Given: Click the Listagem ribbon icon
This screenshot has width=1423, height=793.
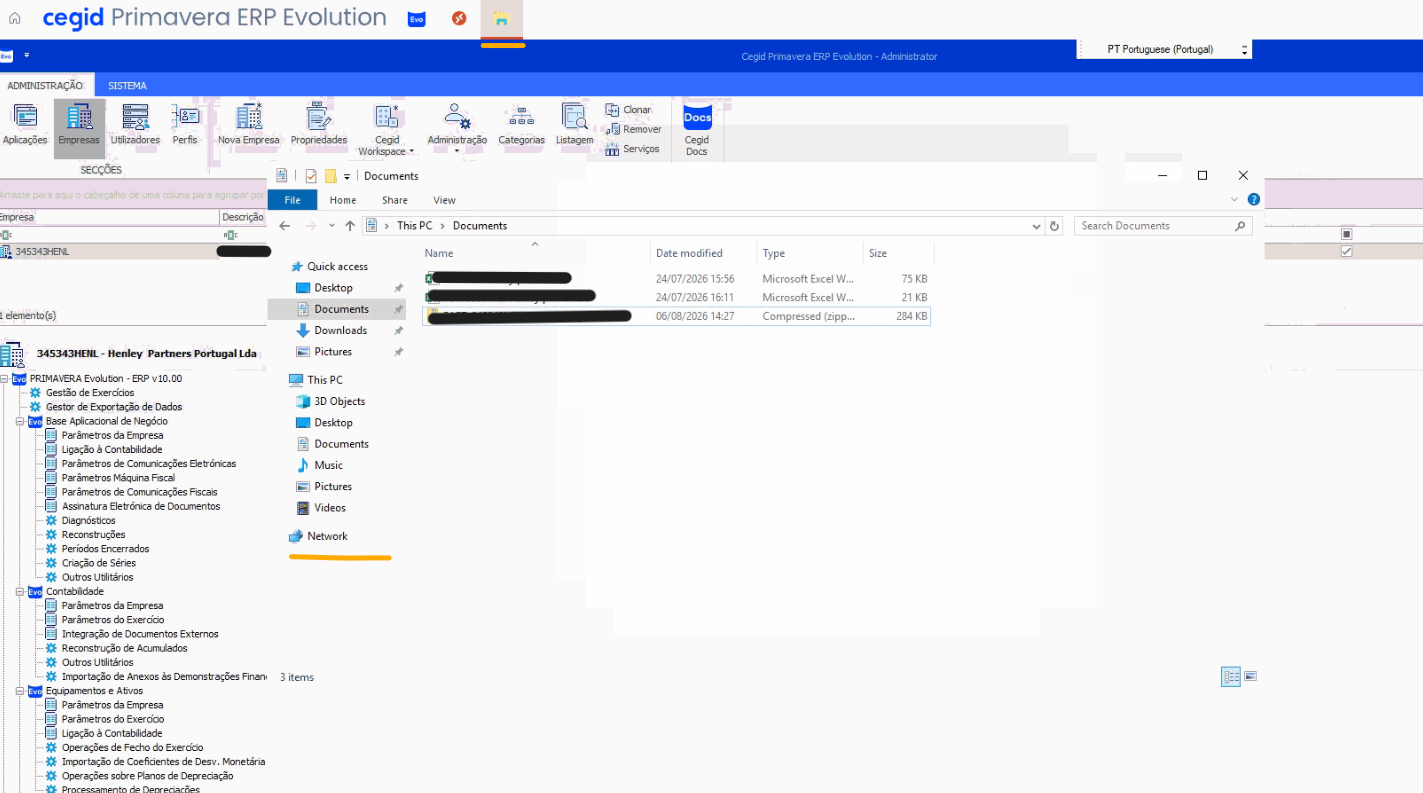Looking at the screenshot, I should 575,125.
